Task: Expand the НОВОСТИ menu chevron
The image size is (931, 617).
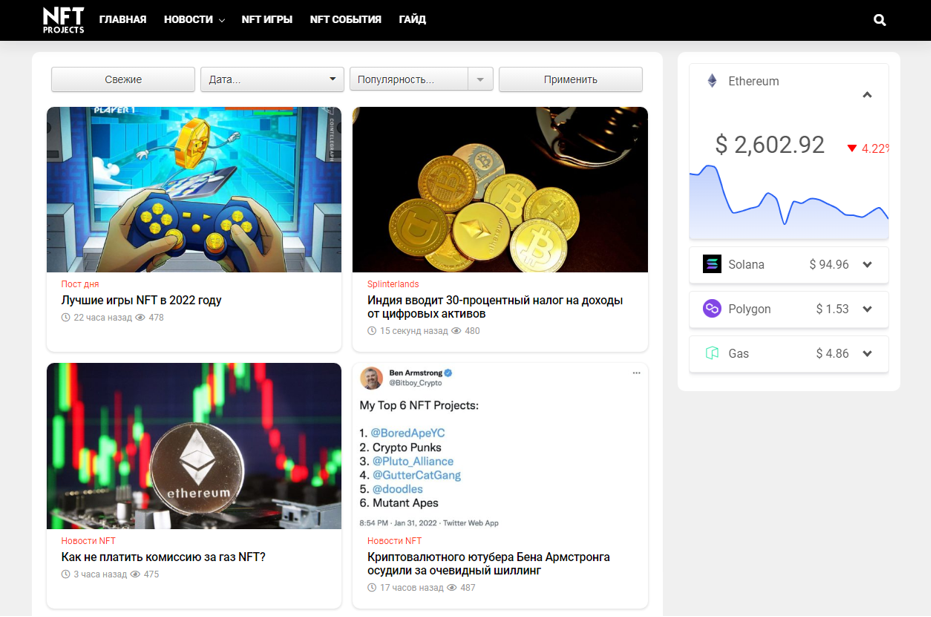Action: tap(222, 20)
